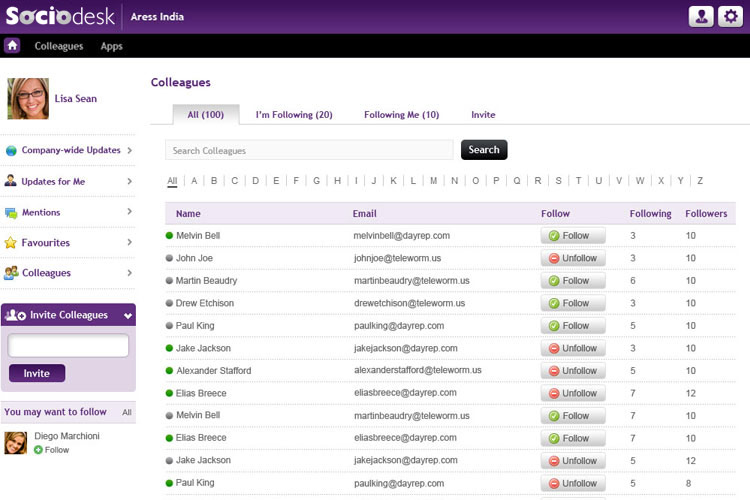The image size is (750, 500).
Task: Unfollow John Joe
Action: [x=573, y=258]
